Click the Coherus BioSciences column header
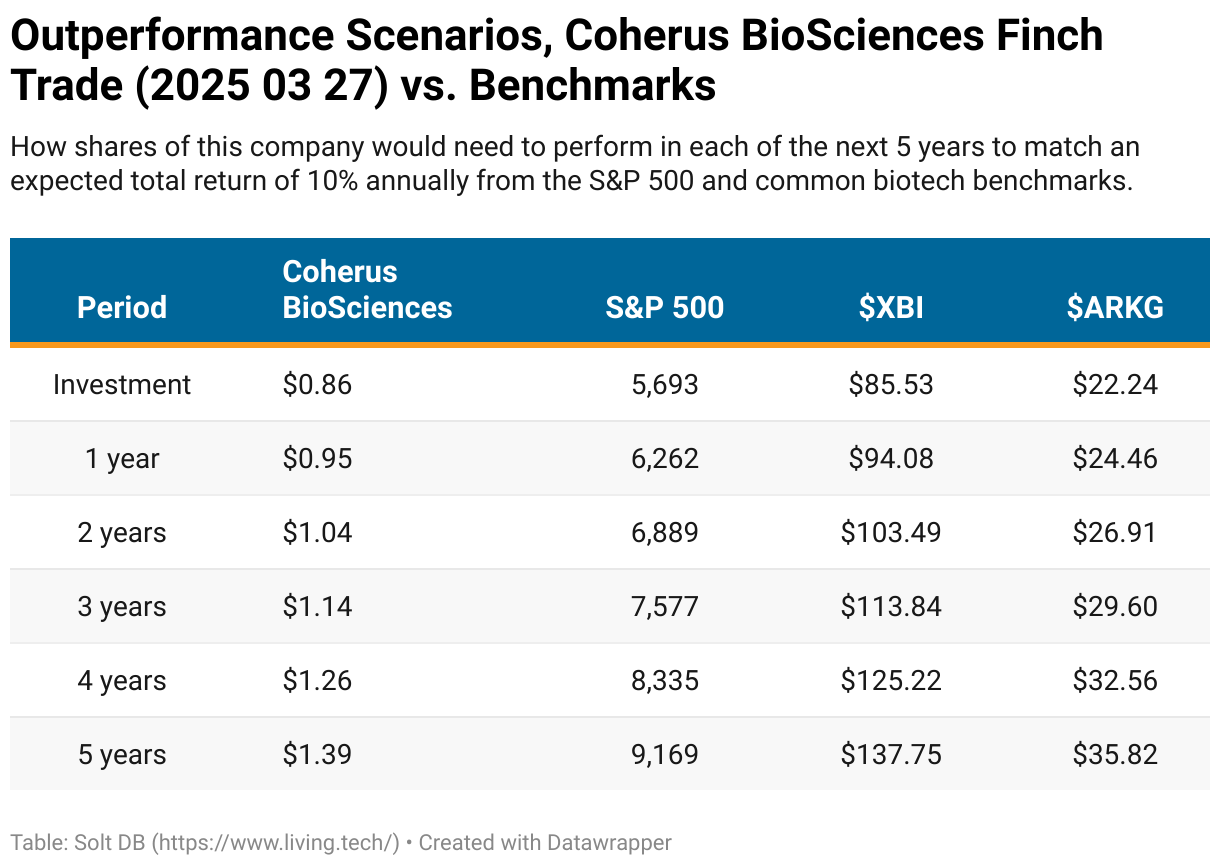Screen dimensions: 1220x866 point(367,289)
